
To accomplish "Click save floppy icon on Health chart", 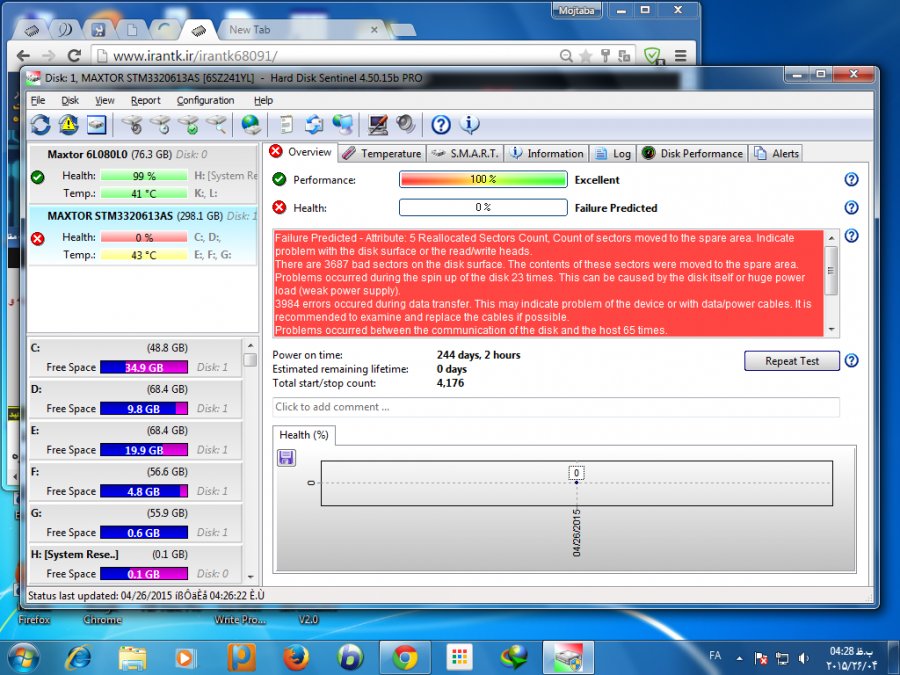I will point(286,457).
